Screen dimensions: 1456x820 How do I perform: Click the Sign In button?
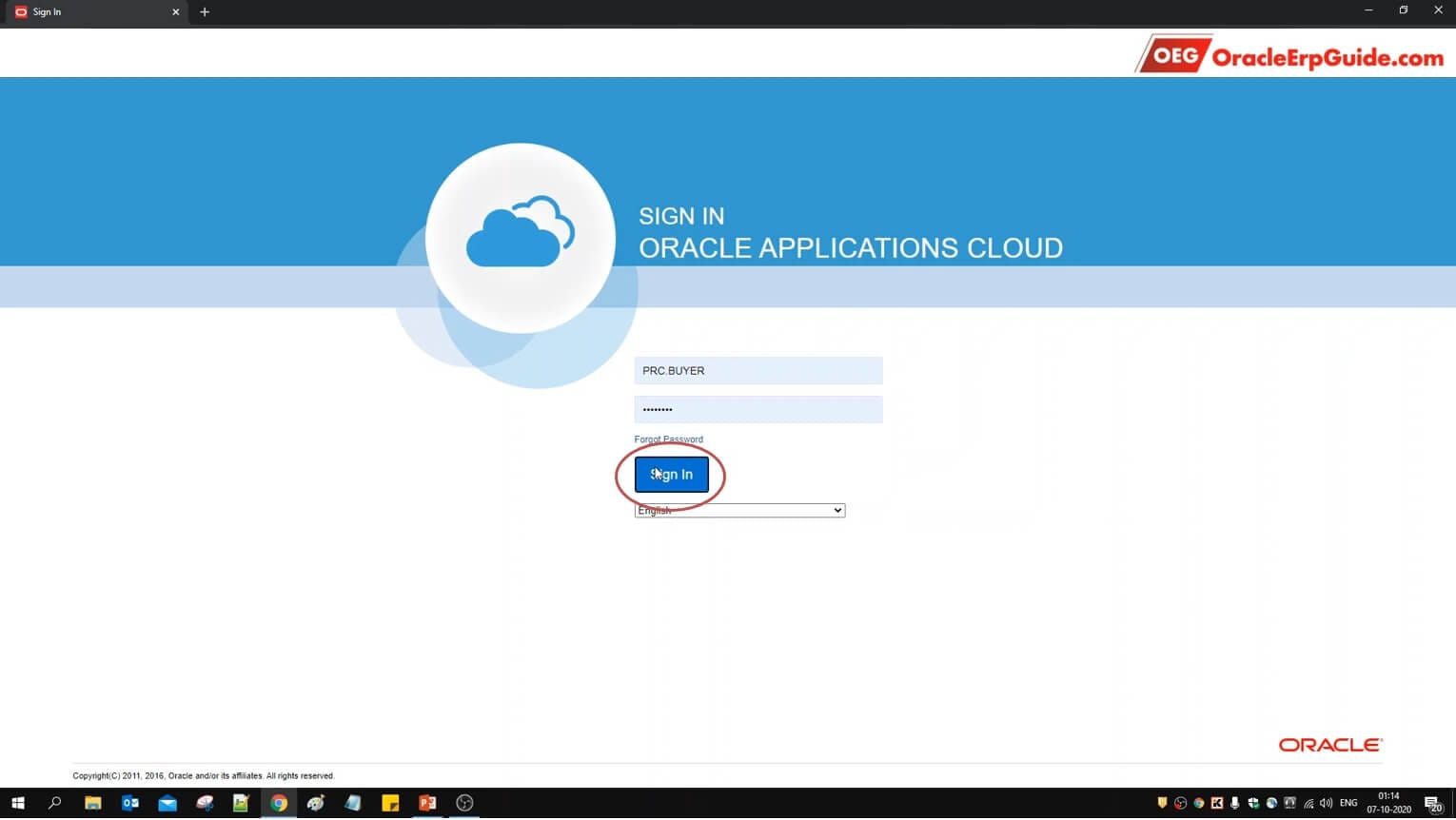point(671,475)
